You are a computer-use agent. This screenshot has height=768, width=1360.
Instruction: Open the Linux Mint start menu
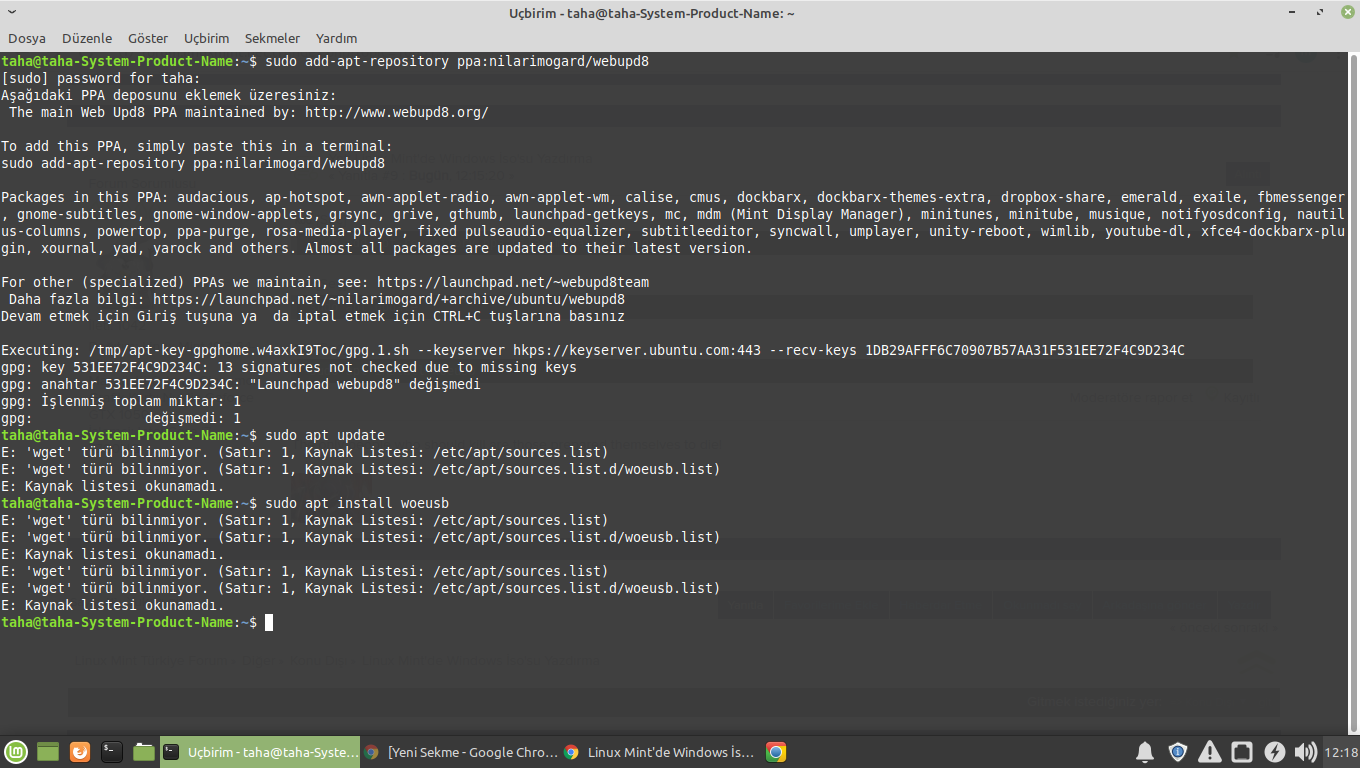pos(16,752)
